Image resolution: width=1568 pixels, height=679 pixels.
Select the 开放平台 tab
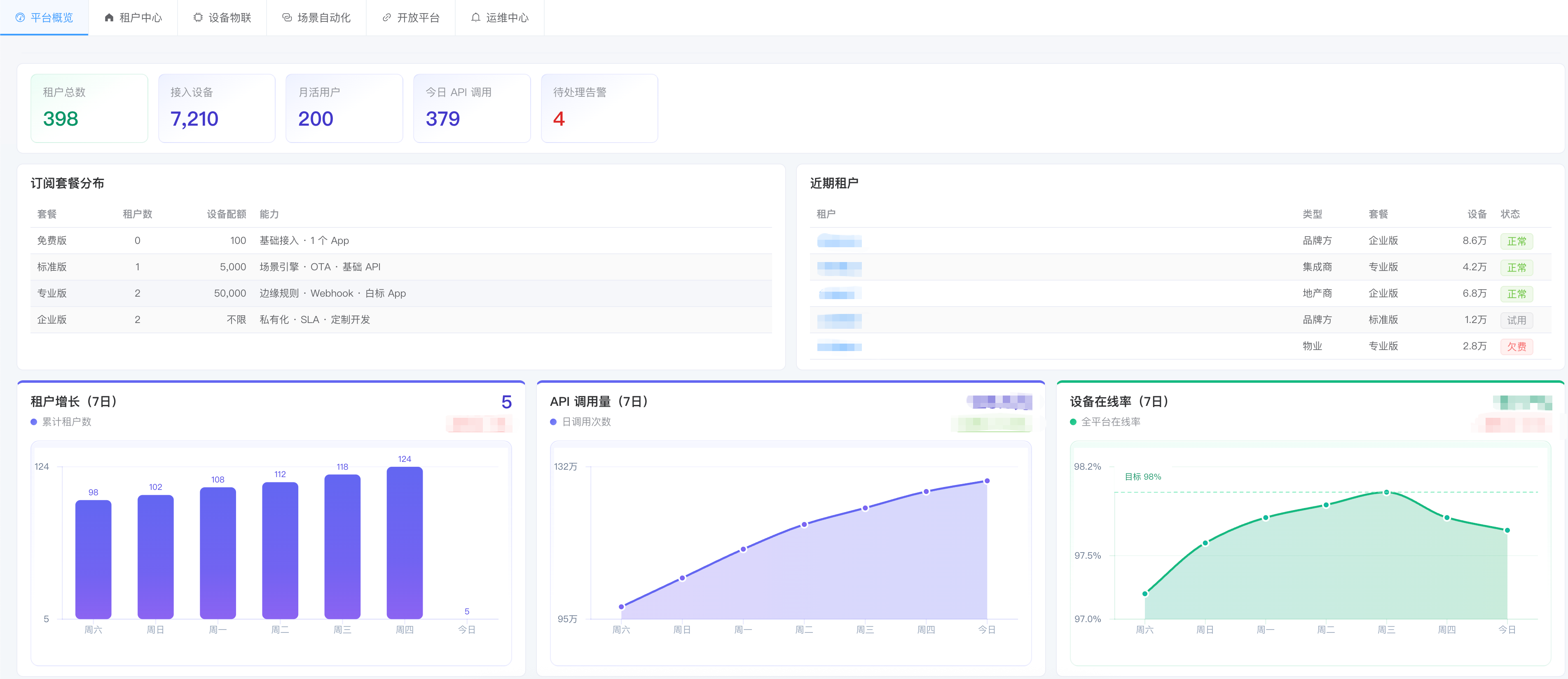pyautogui.click(x=411, y=18)
